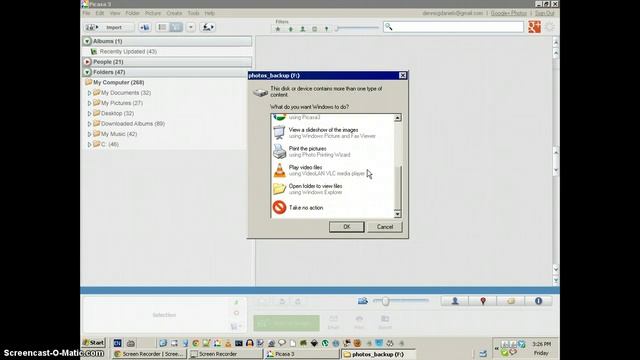The width and height of the screenshot is (640, 360).
Task: Switch to Picasa 3 taskbar button
Action: pos(301,354)
